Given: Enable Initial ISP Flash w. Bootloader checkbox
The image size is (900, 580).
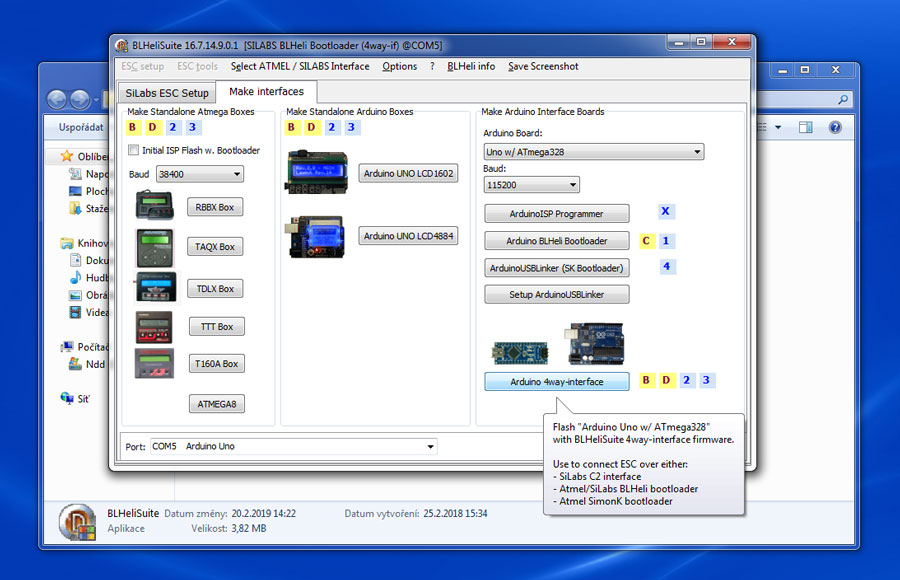Looking at the screenshot, I should [133, 150].
